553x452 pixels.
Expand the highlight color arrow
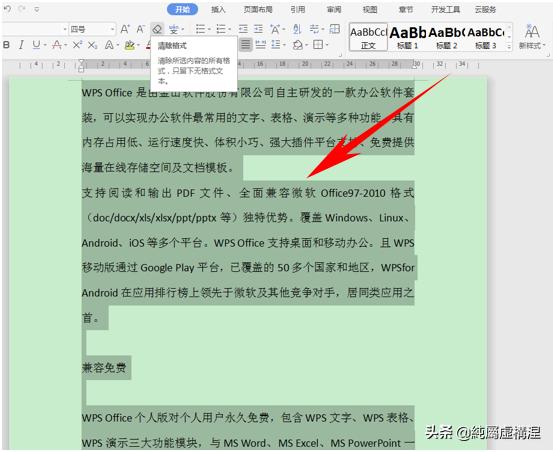(x=139, y=45)
